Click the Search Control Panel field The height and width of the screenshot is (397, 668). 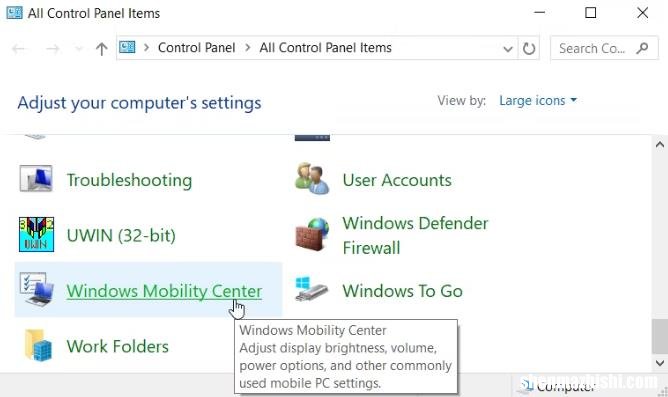[x=604, y=48]
